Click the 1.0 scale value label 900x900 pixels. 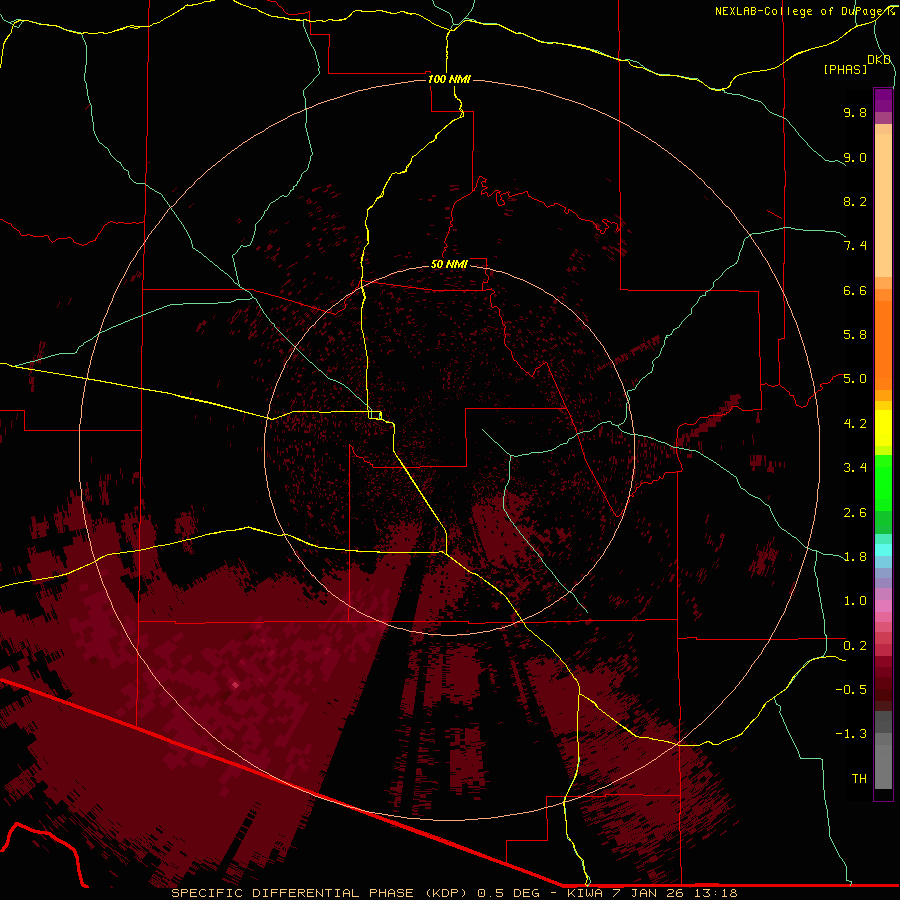(855, 601)
